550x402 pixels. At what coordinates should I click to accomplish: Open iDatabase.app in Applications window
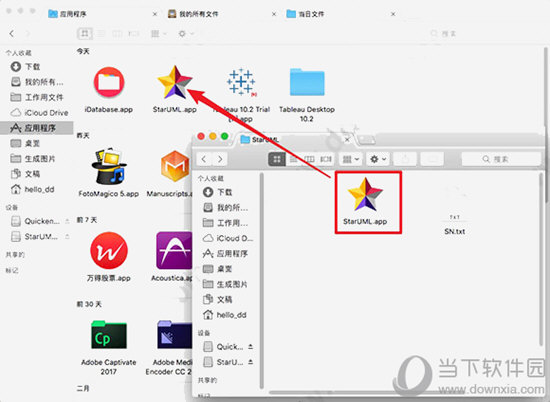pos(109,82)
